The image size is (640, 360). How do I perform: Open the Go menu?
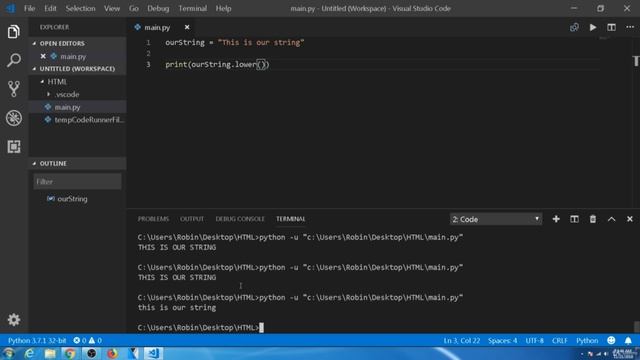[x=134, y=8]
